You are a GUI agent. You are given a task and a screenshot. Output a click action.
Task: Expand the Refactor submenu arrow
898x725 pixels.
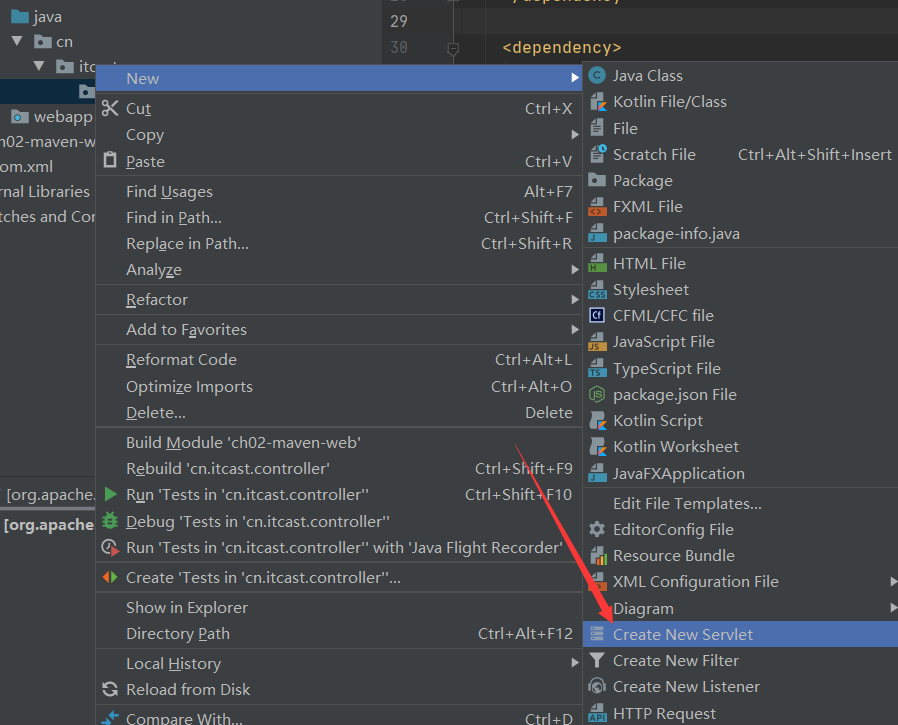click(574, 300)
